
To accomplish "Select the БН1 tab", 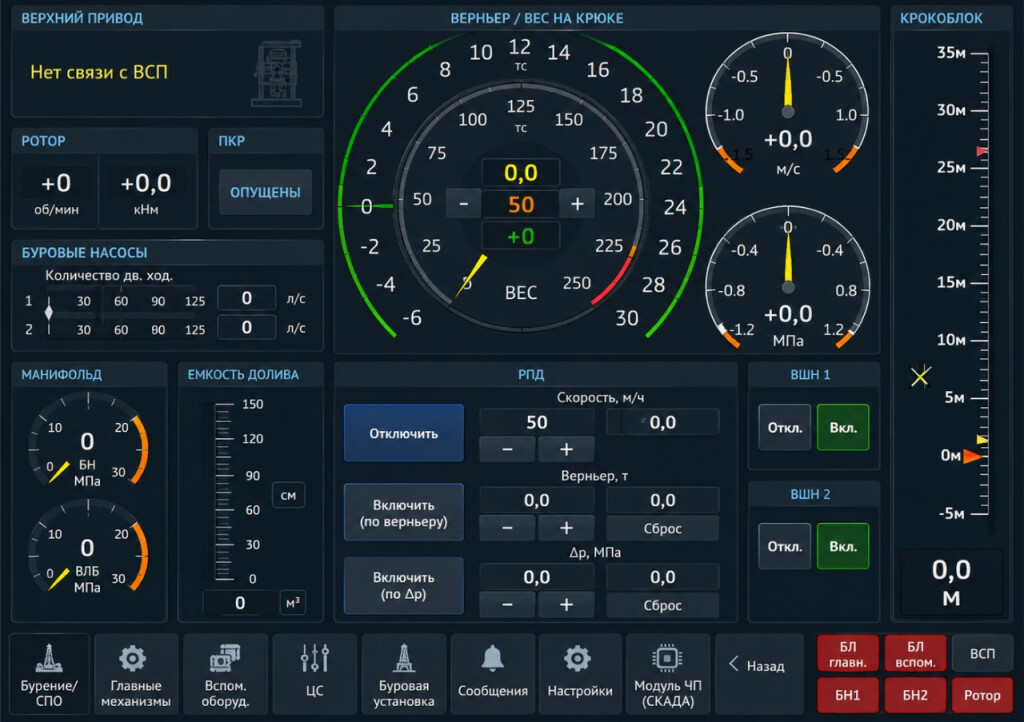I will coord(848,695).
